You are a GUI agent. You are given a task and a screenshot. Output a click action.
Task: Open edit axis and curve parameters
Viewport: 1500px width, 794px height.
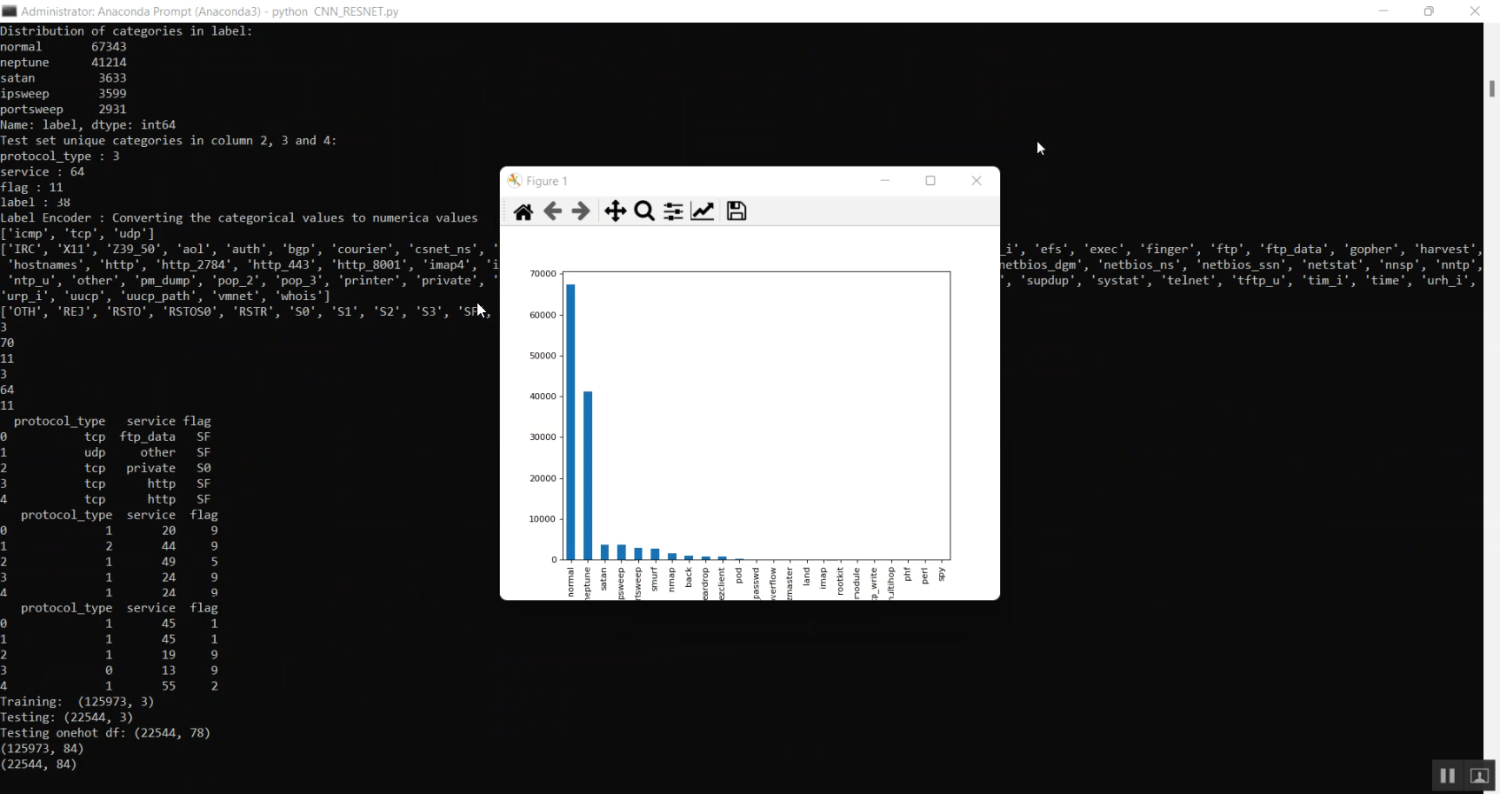click(703, 211)
